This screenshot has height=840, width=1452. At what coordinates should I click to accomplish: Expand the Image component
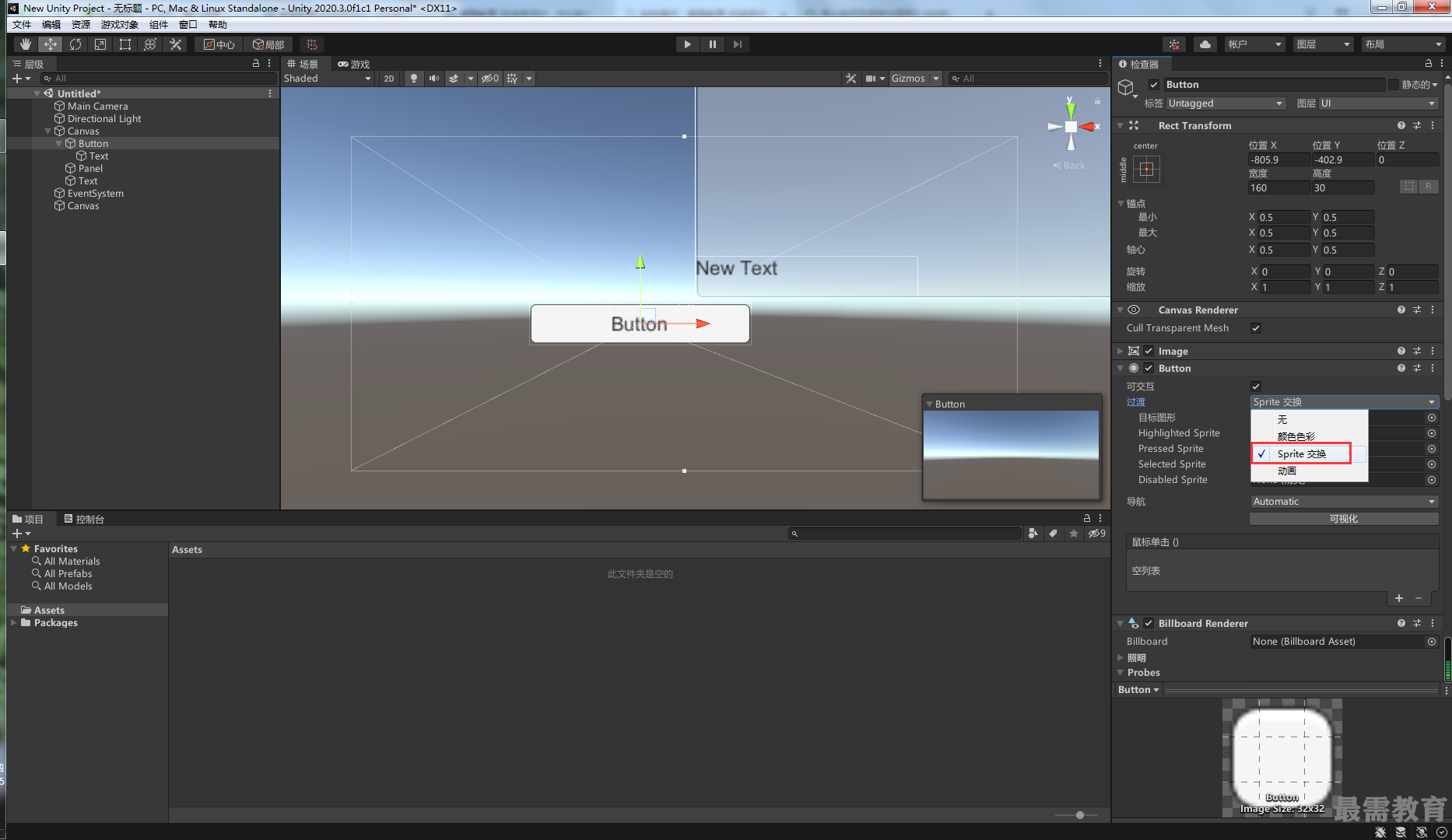[1121, 352]
